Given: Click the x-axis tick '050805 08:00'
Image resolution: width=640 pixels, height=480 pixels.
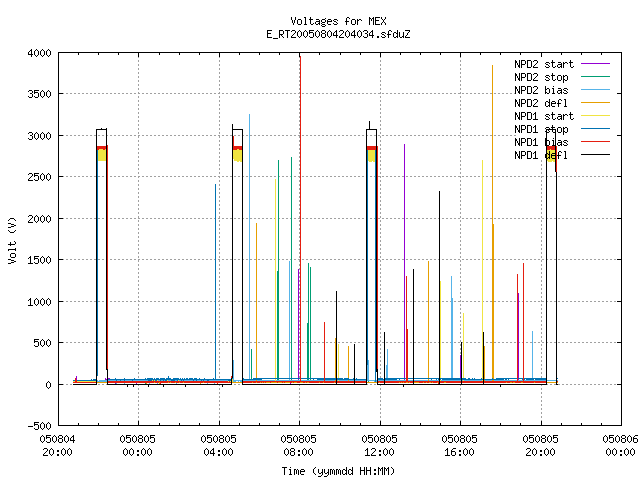Looking at the screenshot, I should [298, 446].
